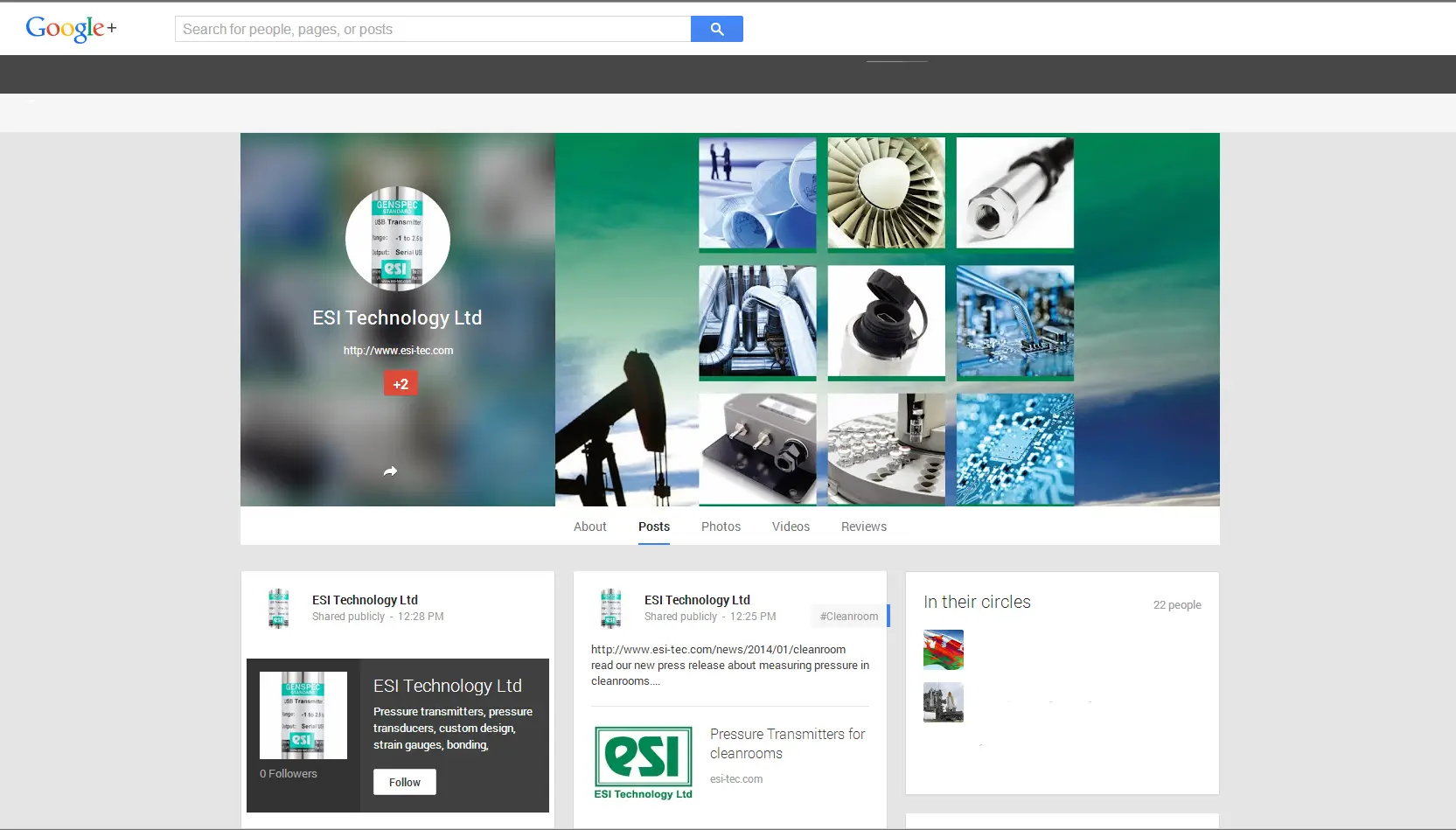1456x830 pixels.
Task: Click the share arrow icon on cover
Action: pyautogui.click(x=390, y=471)
